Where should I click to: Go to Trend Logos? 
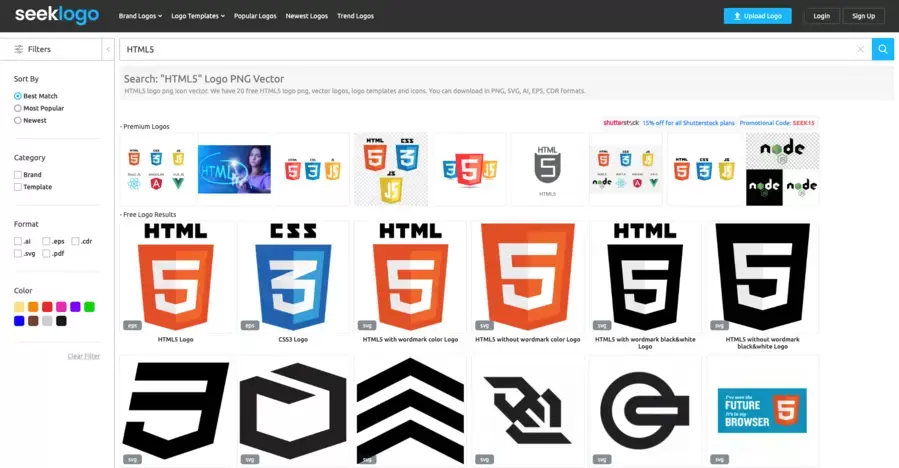tap(355, 16)
